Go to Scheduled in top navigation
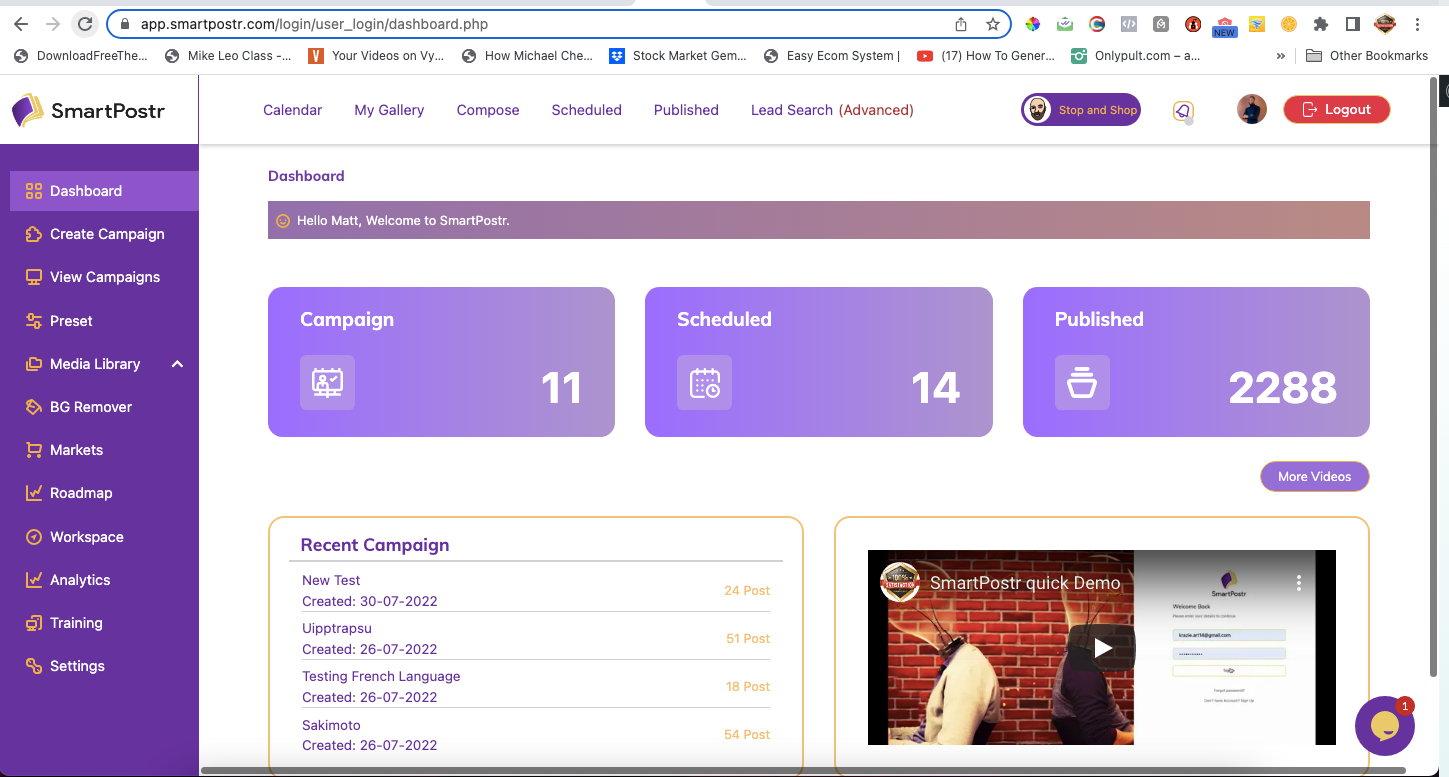 586,110
